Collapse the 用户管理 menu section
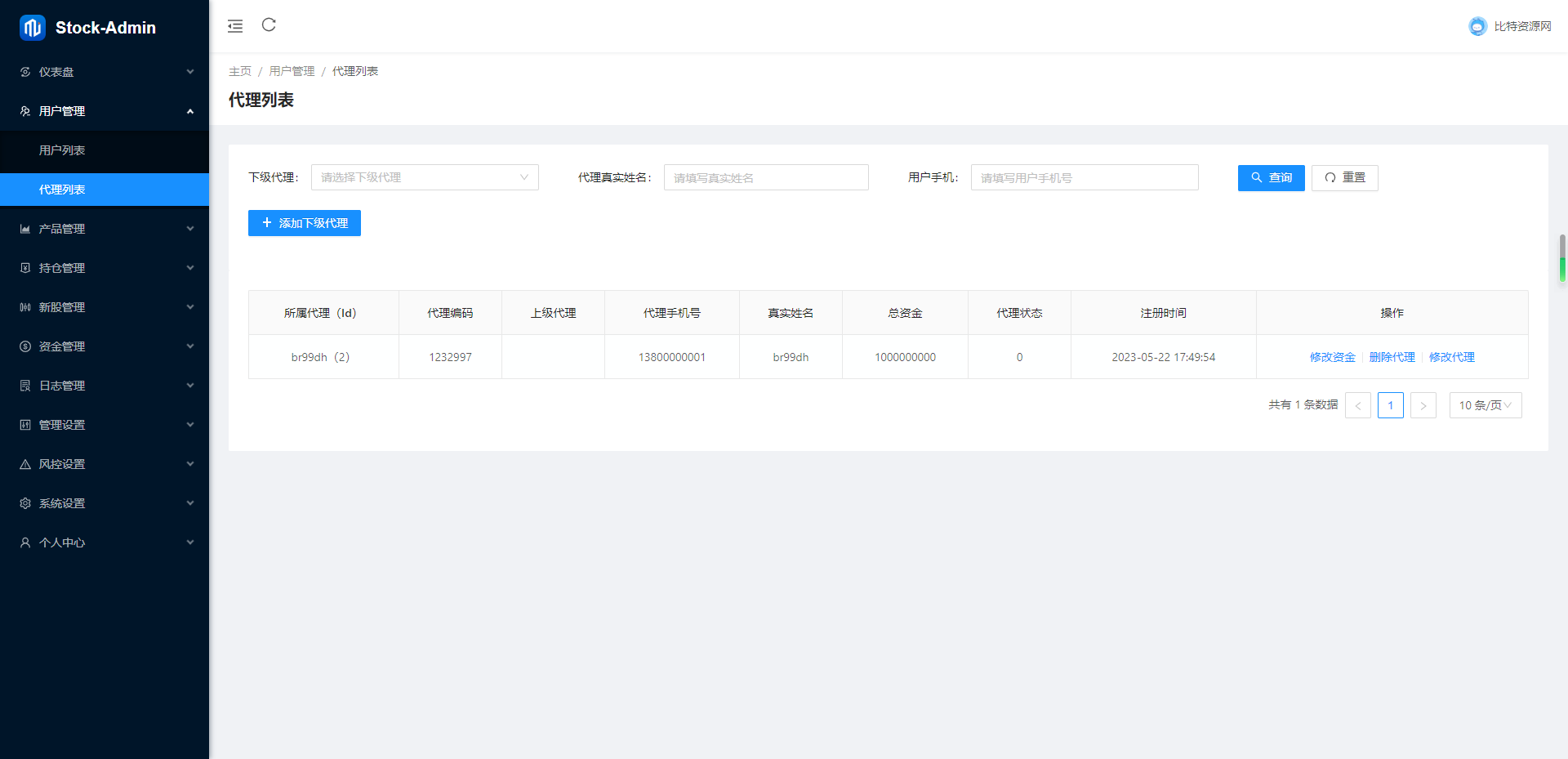The width and height of the screenshot is (1568, 759). (190, 111)
